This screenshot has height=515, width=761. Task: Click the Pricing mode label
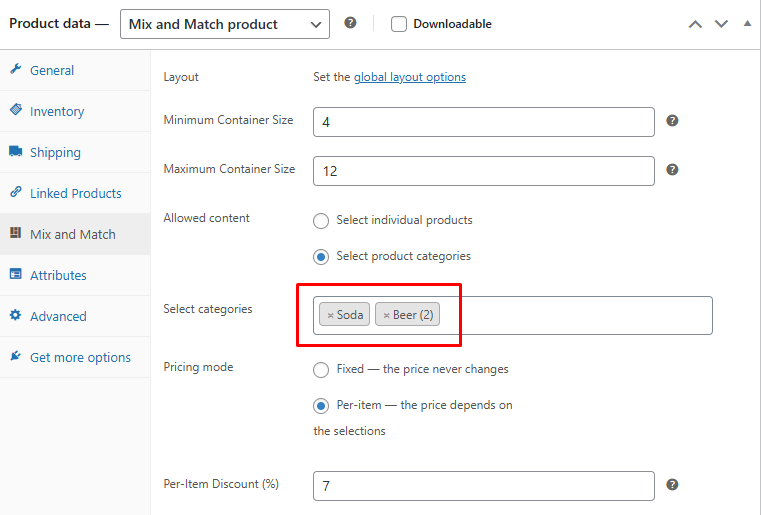tap(198, 367)
